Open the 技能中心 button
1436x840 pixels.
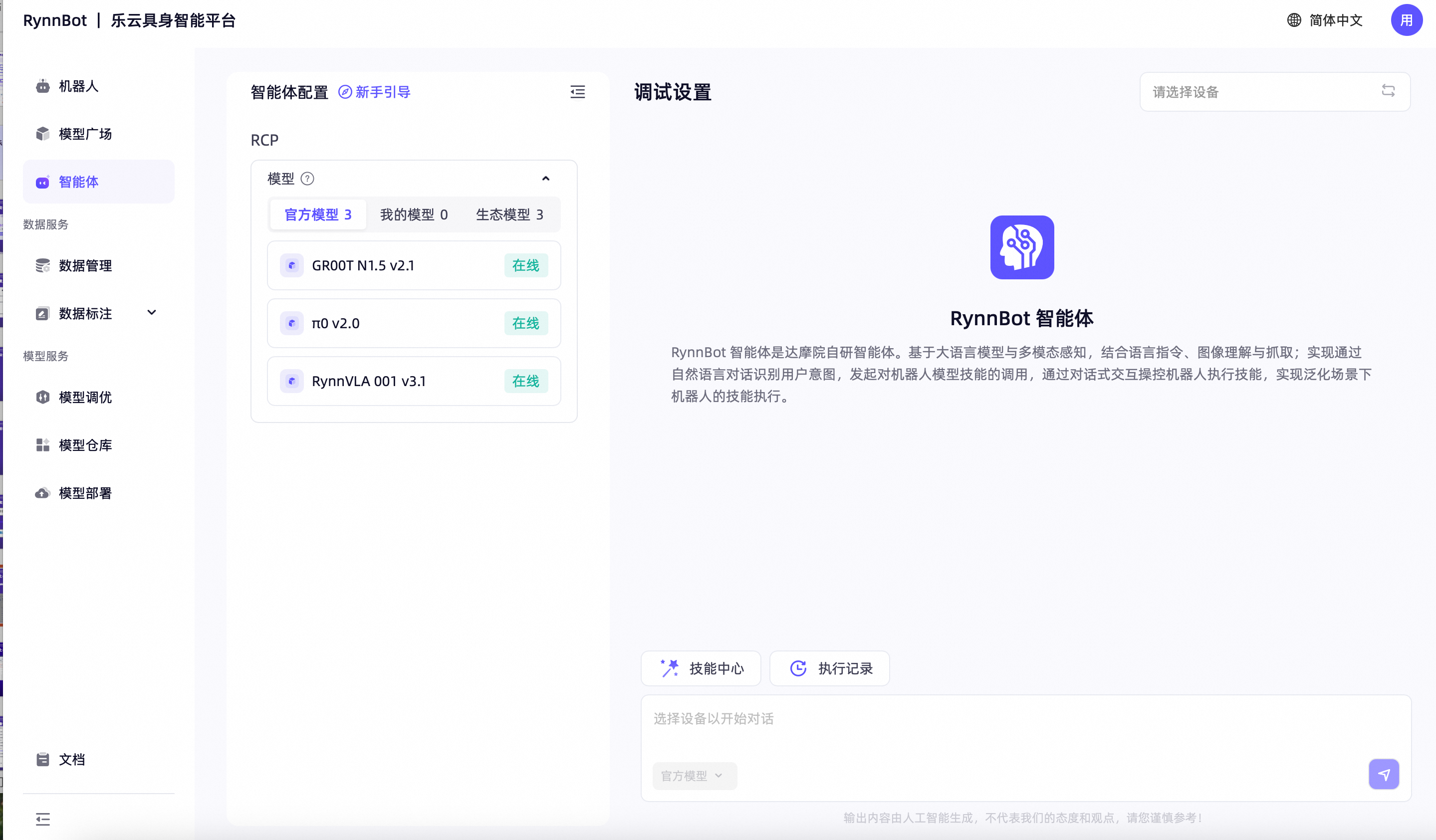tap(701, 668)
